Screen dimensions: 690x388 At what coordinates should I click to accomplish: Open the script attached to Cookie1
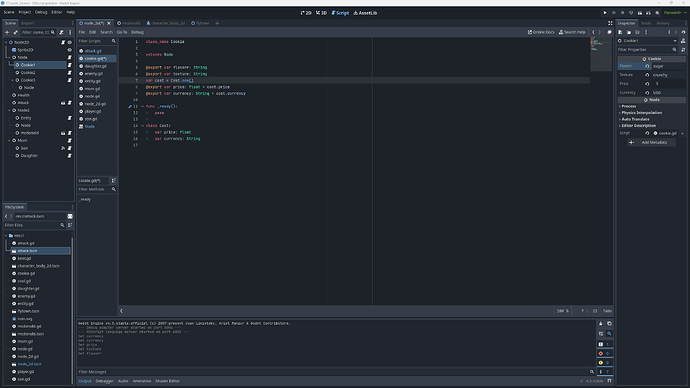point(70,65)
